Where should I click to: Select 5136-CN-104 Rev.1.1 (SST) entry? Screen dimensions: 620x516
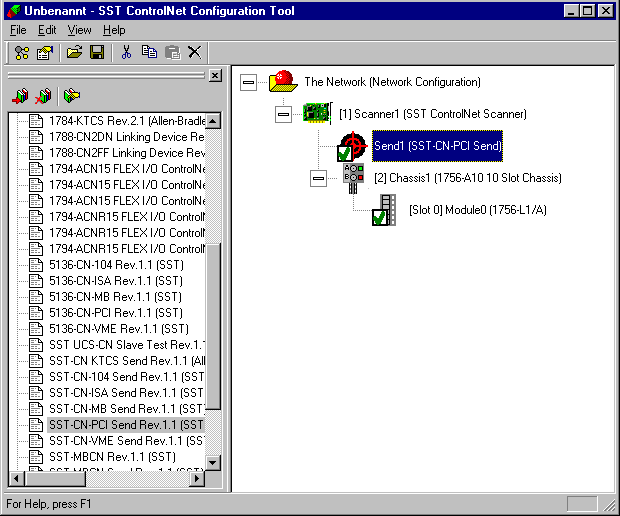pyautogui.click(x=116, y=265)
